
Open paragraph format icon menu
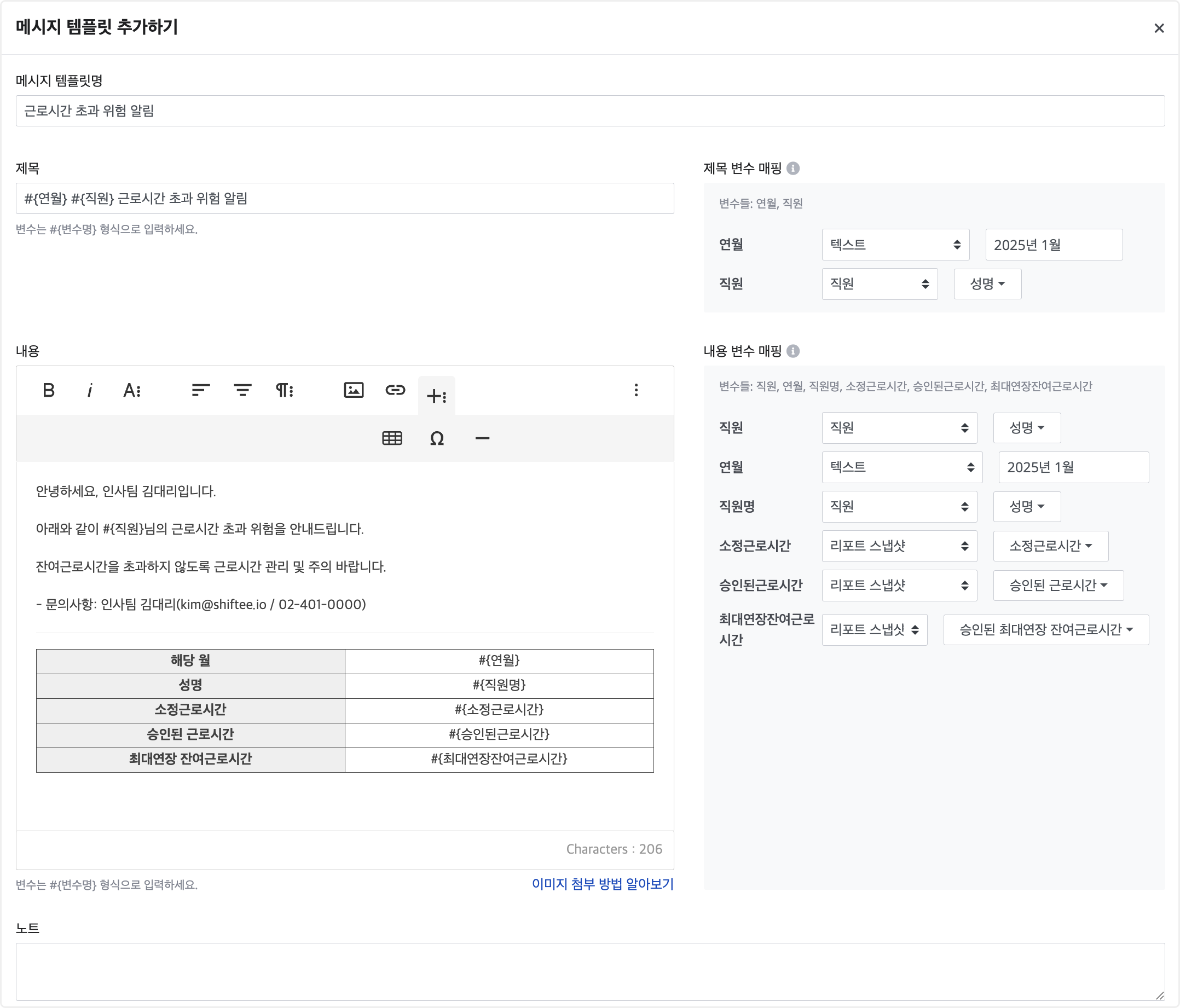click(284, 390)
